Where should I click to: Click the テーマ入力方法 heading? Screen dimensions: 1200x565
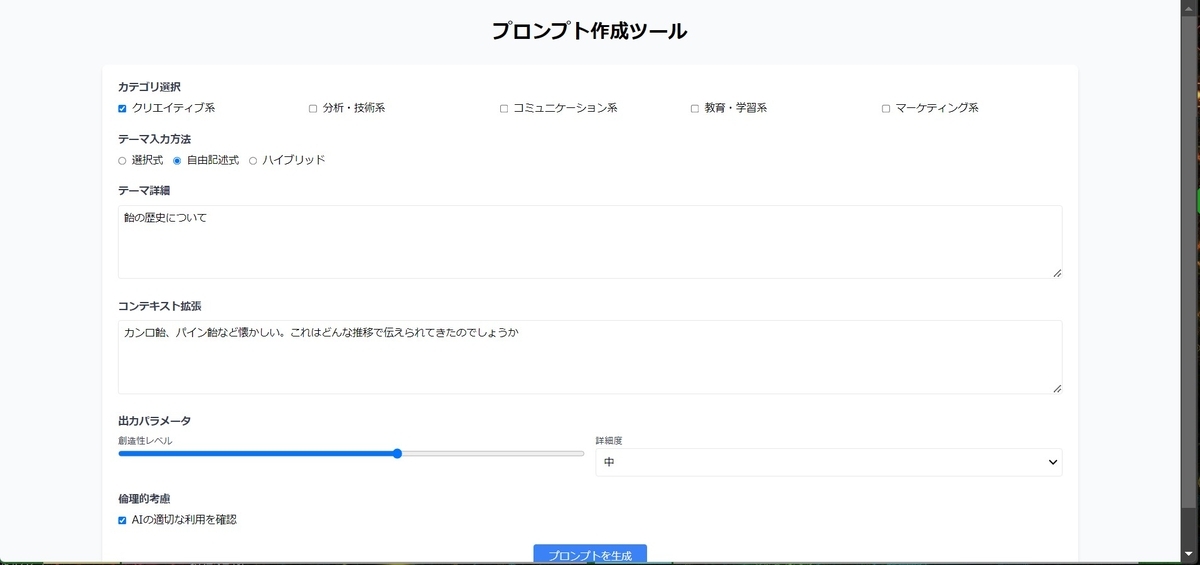154,139
